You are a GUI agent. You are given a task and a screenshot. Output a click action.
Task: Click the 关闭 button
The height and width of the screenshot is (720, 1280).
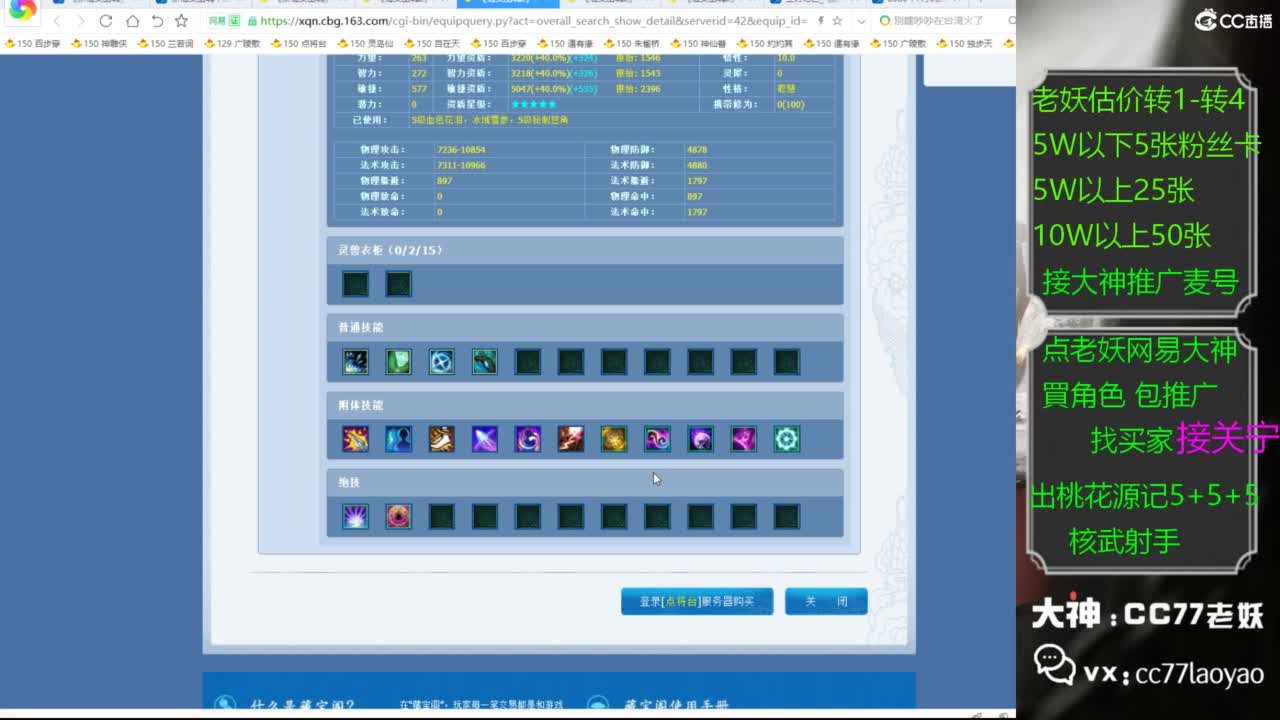[826, 601]
